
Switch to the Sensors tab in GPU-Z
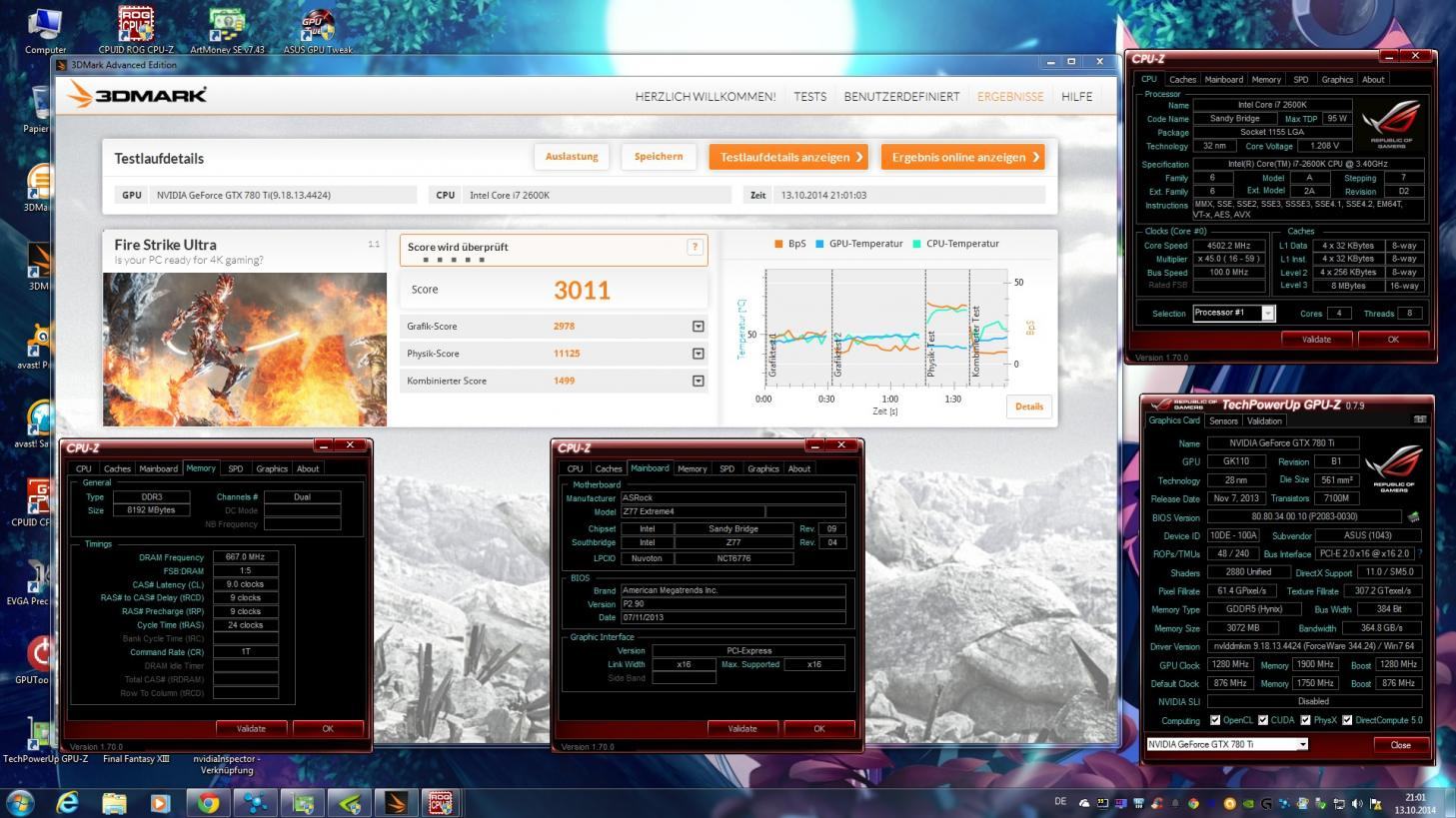click(1223, 420)
